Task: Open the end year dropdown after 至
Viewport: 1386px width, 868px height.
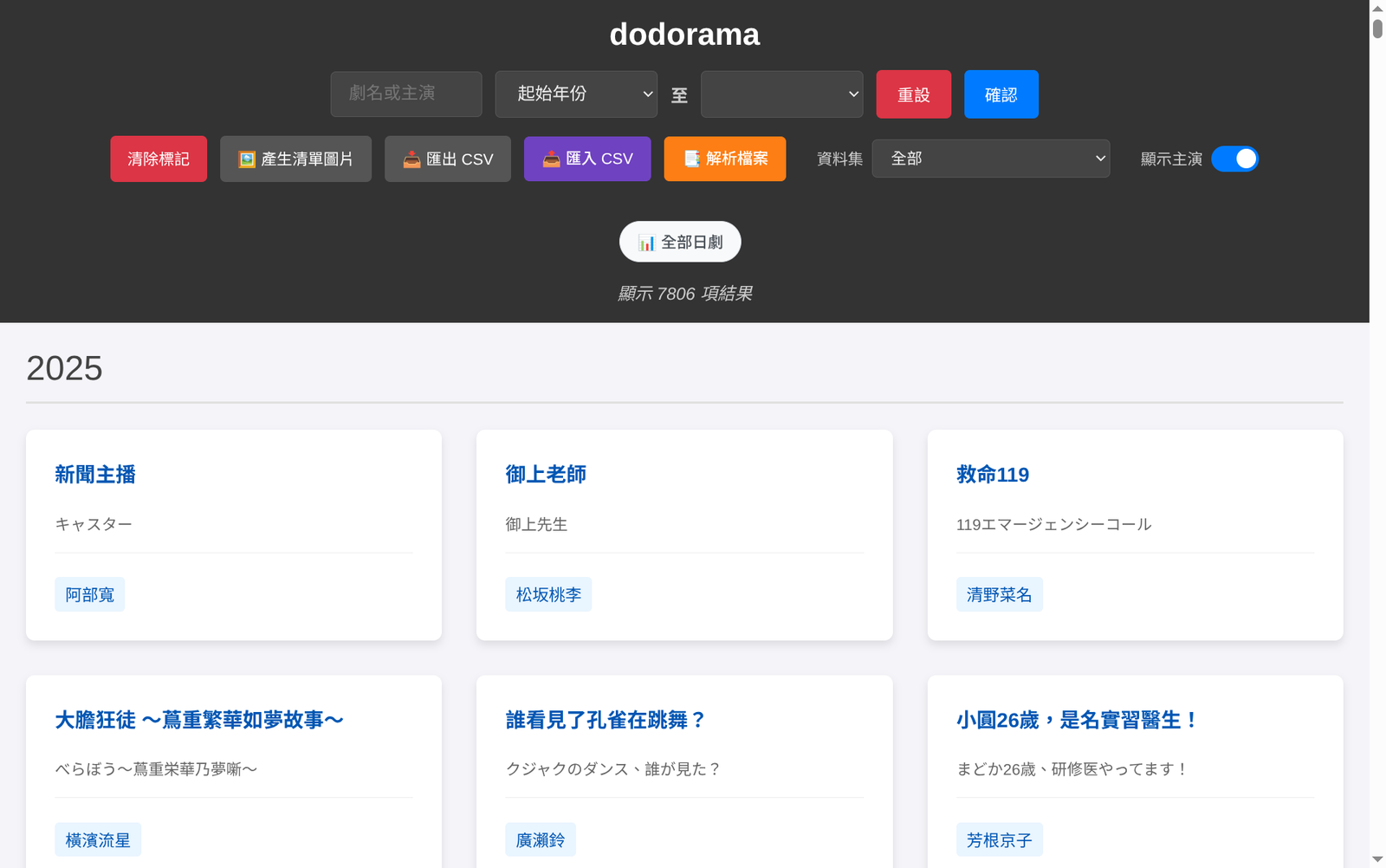Action: 782,94
